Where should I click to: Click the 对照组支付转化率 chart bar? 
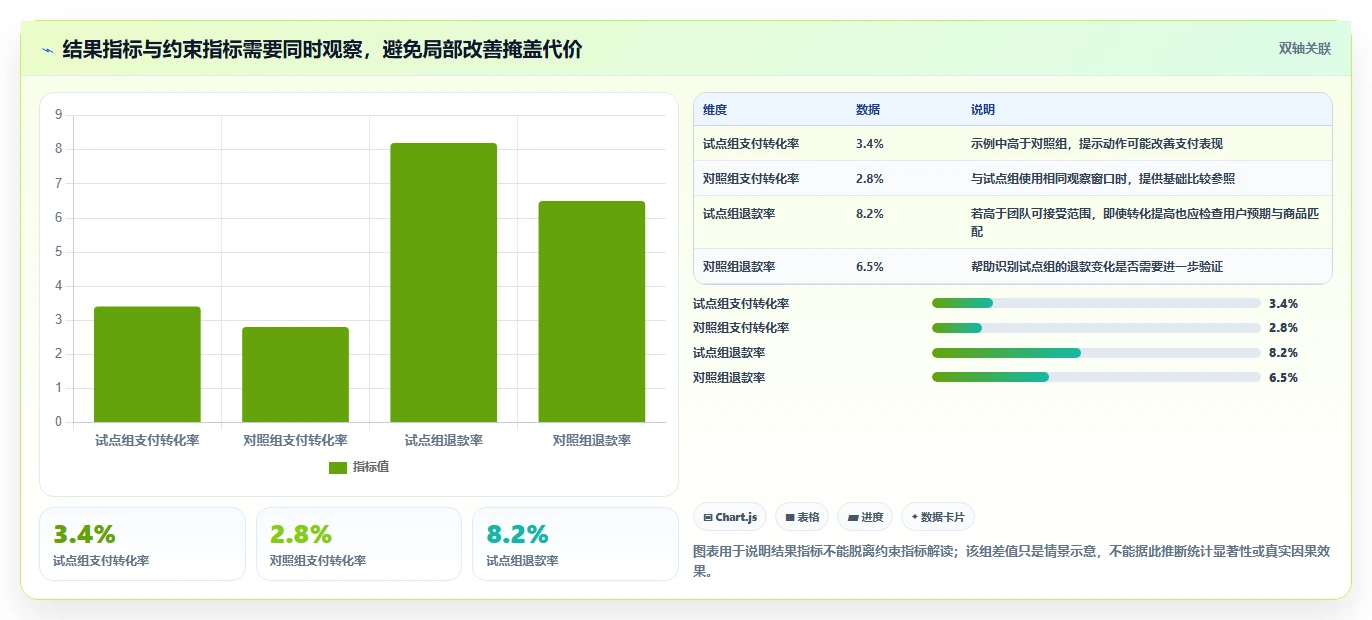295,374
